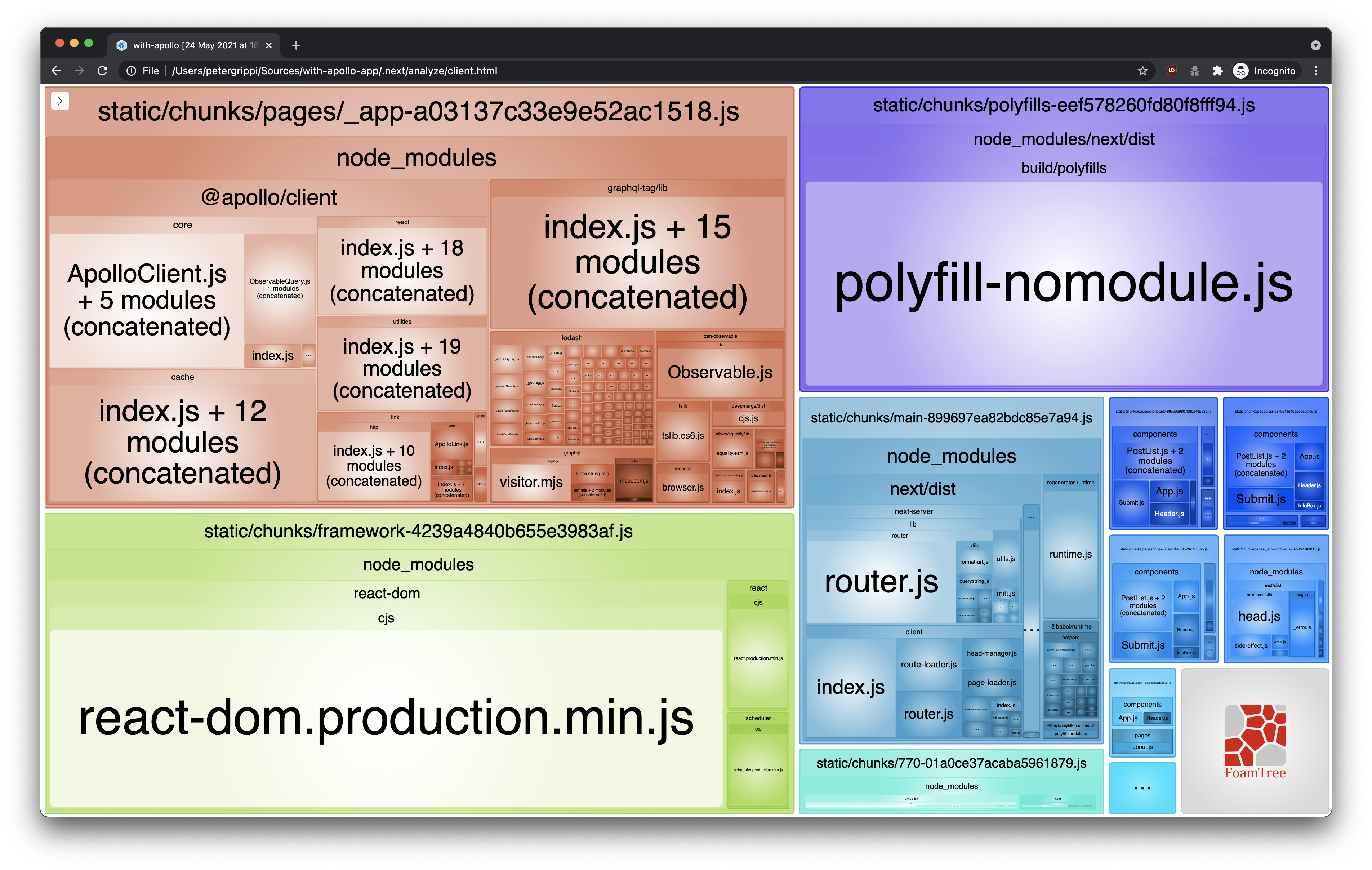Select lodash group label

point(572,338)
